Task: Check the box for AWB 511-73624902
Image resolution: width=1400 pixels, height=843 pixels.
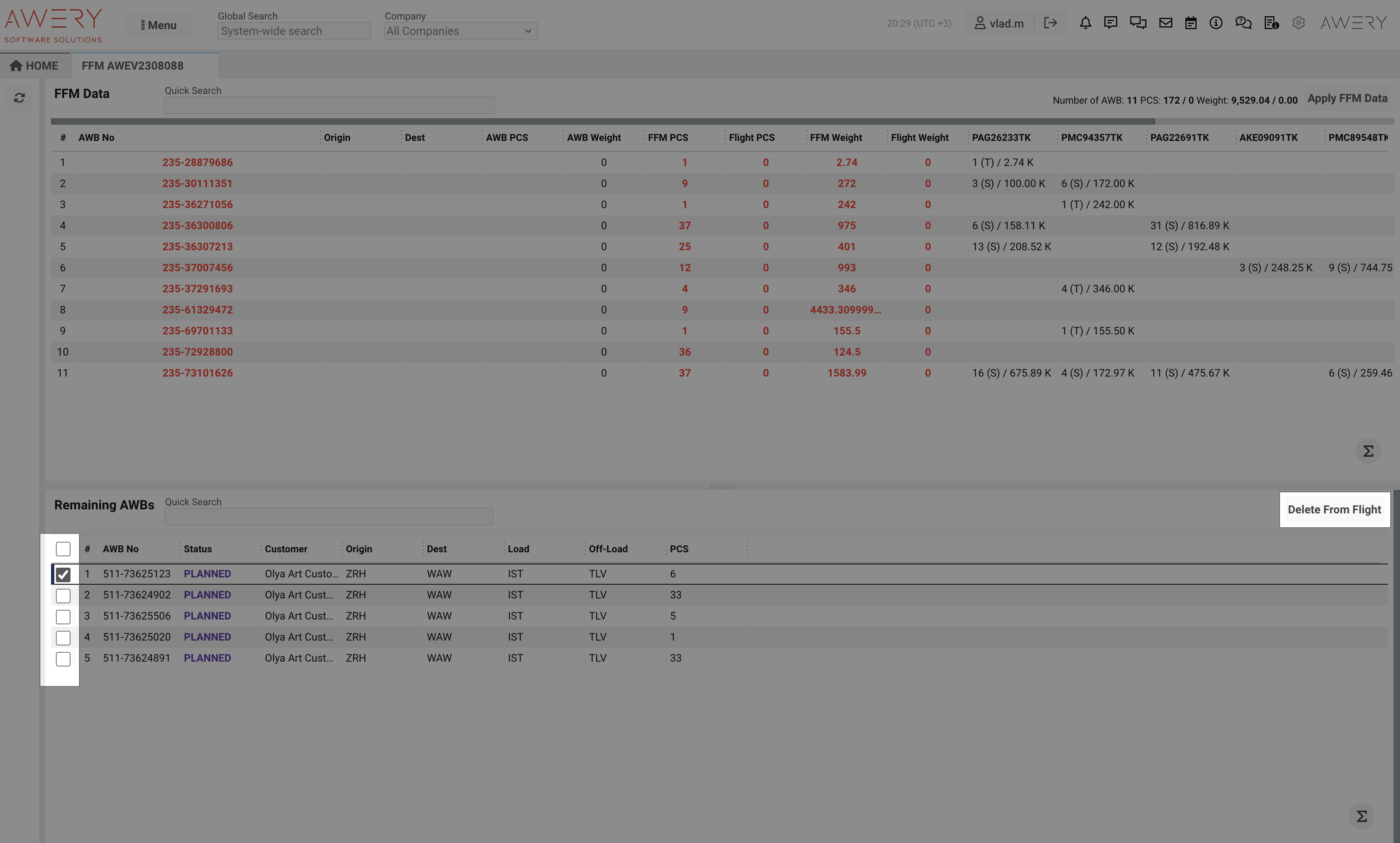Action: click(x=63, y=596)
